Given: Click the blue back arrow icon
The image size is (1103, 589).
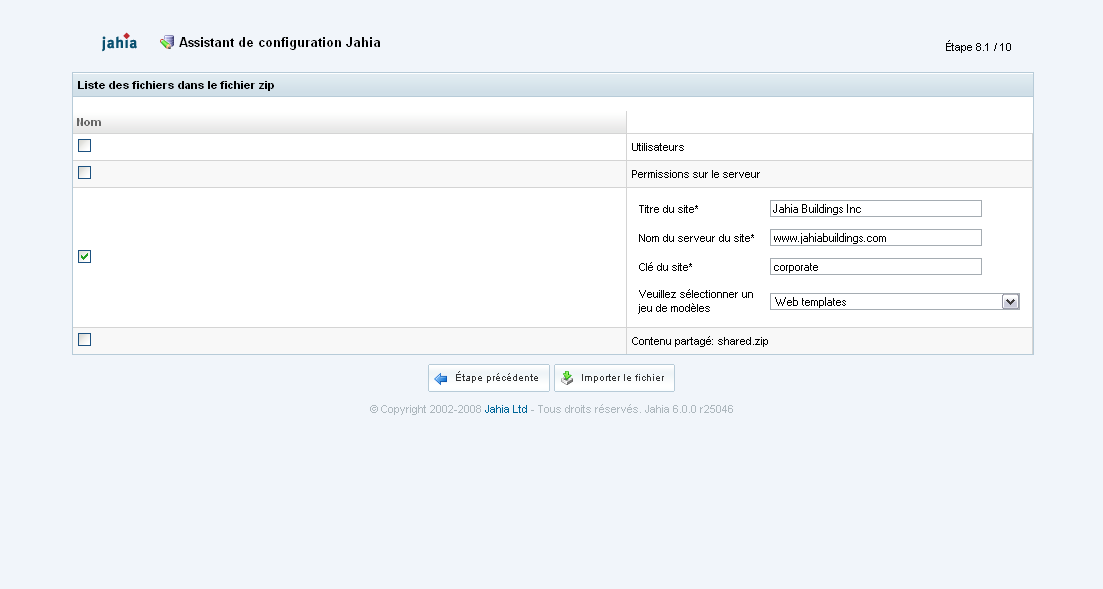Looking at the screenshot, I should [x=441, y=379].
